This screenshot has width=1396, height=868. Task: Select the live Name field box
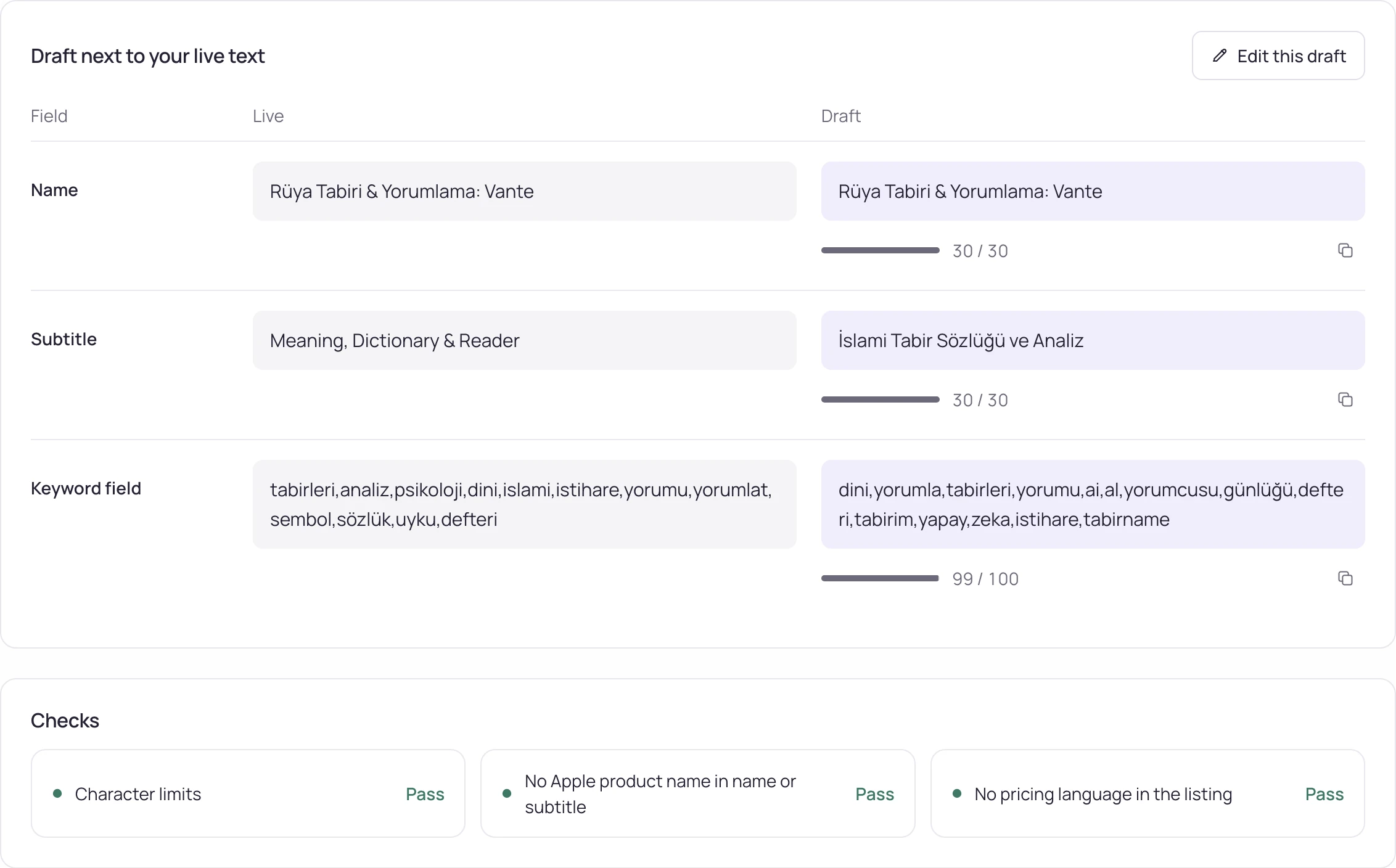point(524,191)
